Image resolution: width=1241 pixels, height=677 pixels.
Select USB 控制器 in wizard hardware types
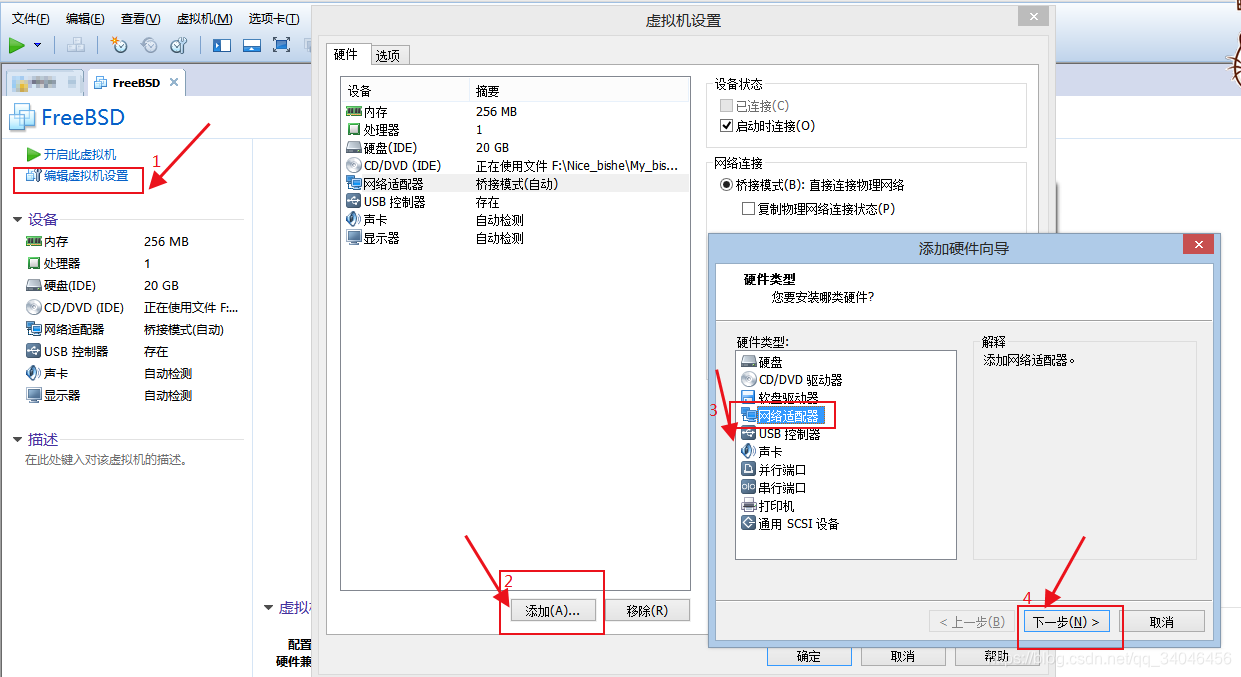pyautogui.click(x=781, y=434)
